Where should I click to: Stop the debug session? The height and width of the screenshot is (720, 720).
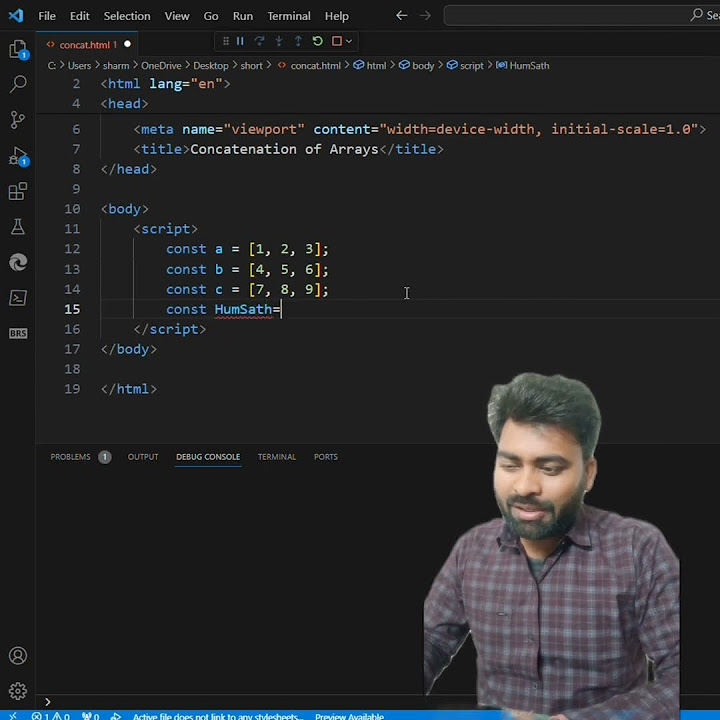coord(337,41)
